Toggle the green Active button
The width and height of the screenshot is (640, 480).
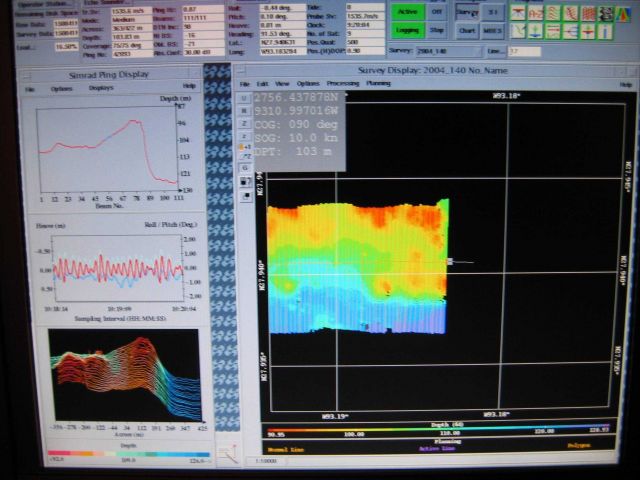(x=407, y=12)
